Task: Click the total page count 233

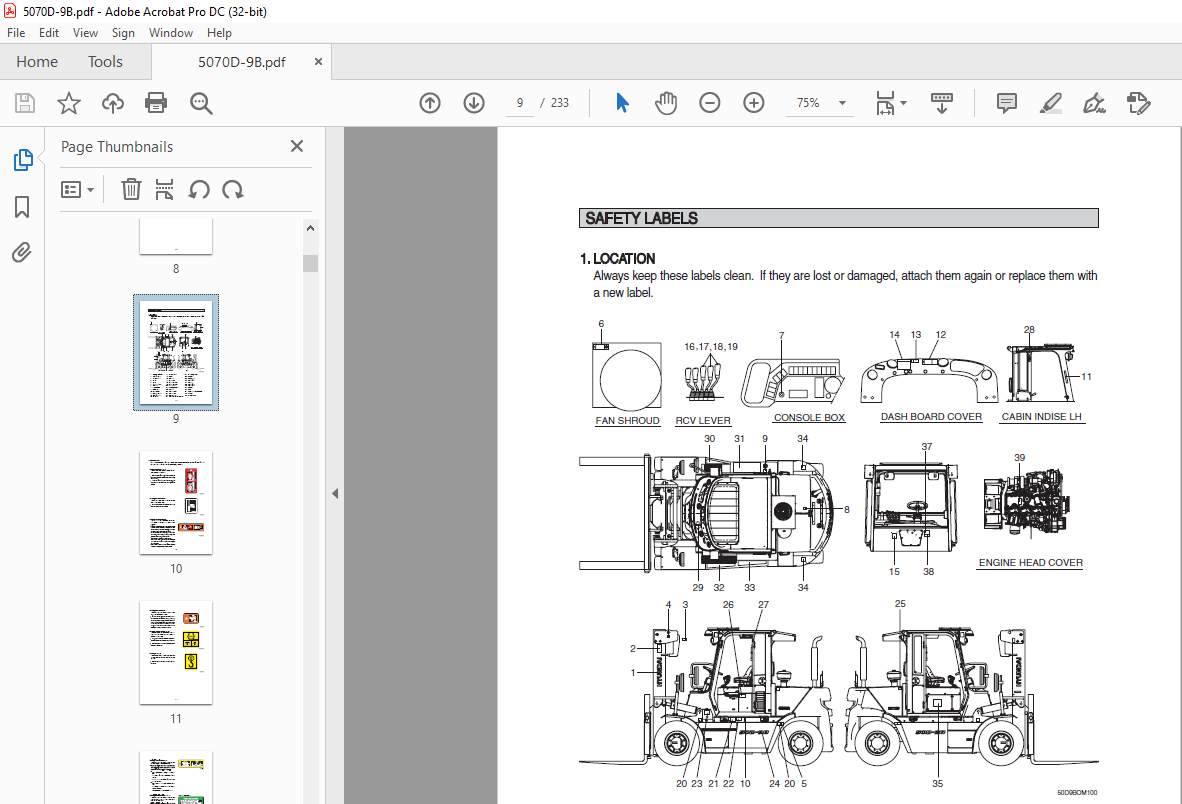Action: [559, 103]
